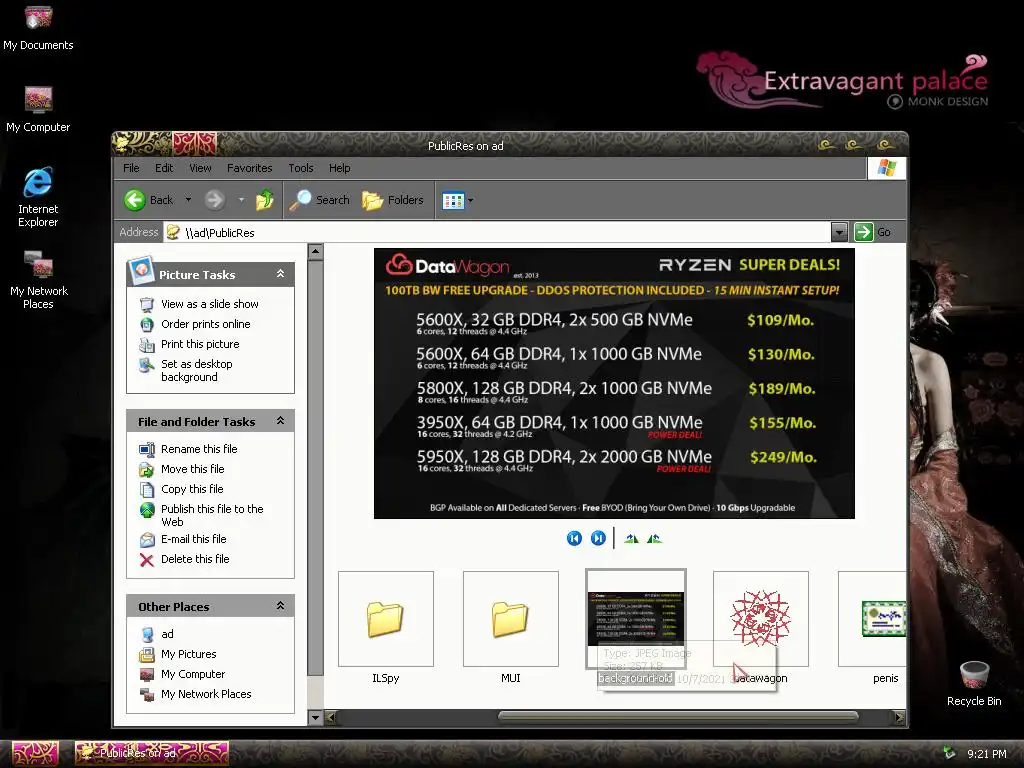Click E-mail this file envelope icon
The height and width of the screenshot is (768, 1024).
pyautogui.click(x=147, y=539)
